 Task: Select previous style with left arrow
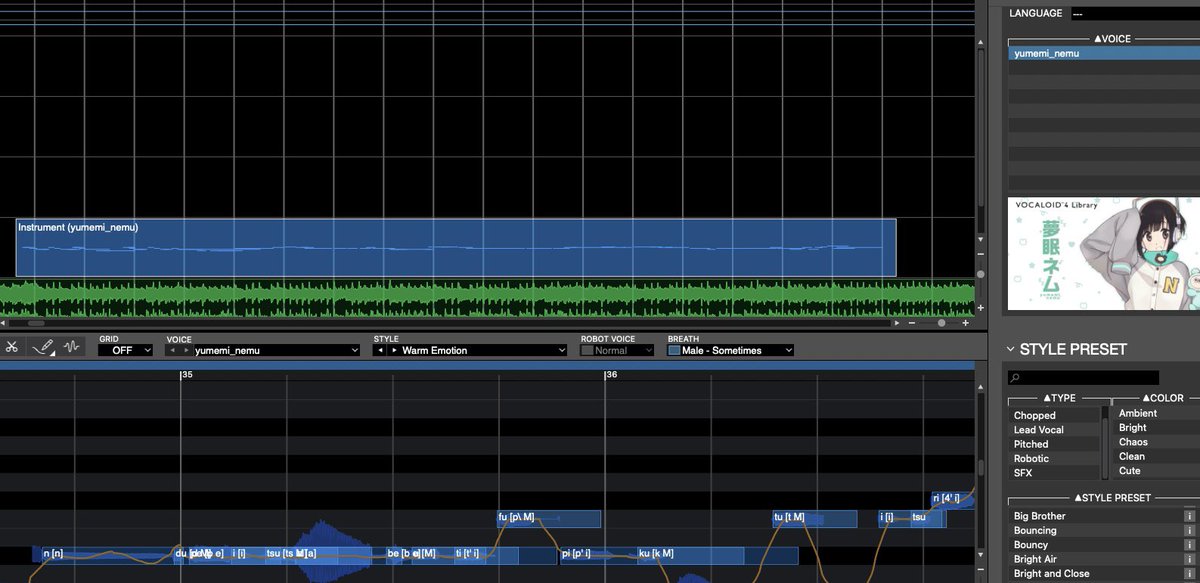380,351
